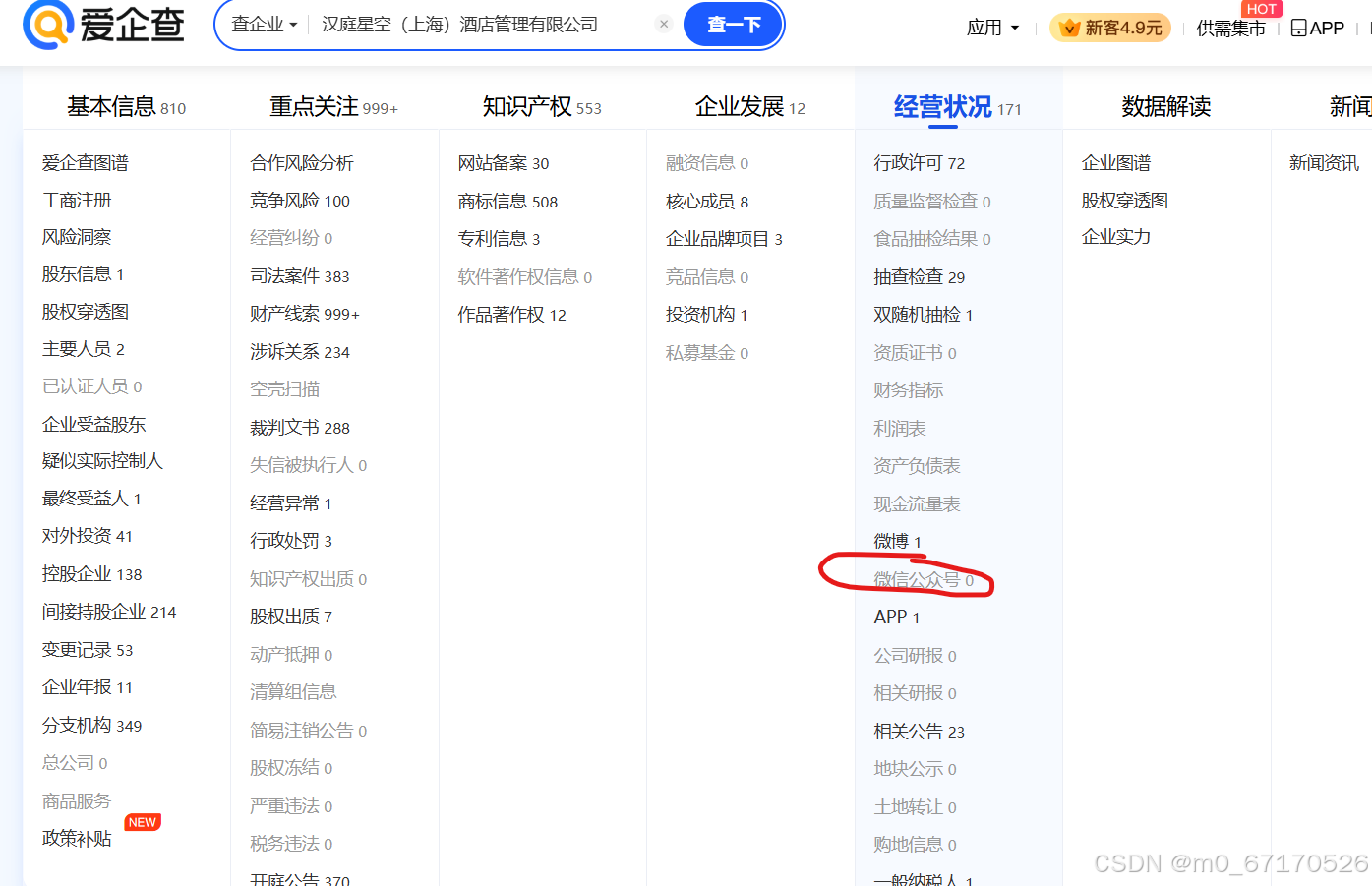Switch to the 数据解读 tab
This screenshot has width=1372, height=886.
[x=1166, y=106]
